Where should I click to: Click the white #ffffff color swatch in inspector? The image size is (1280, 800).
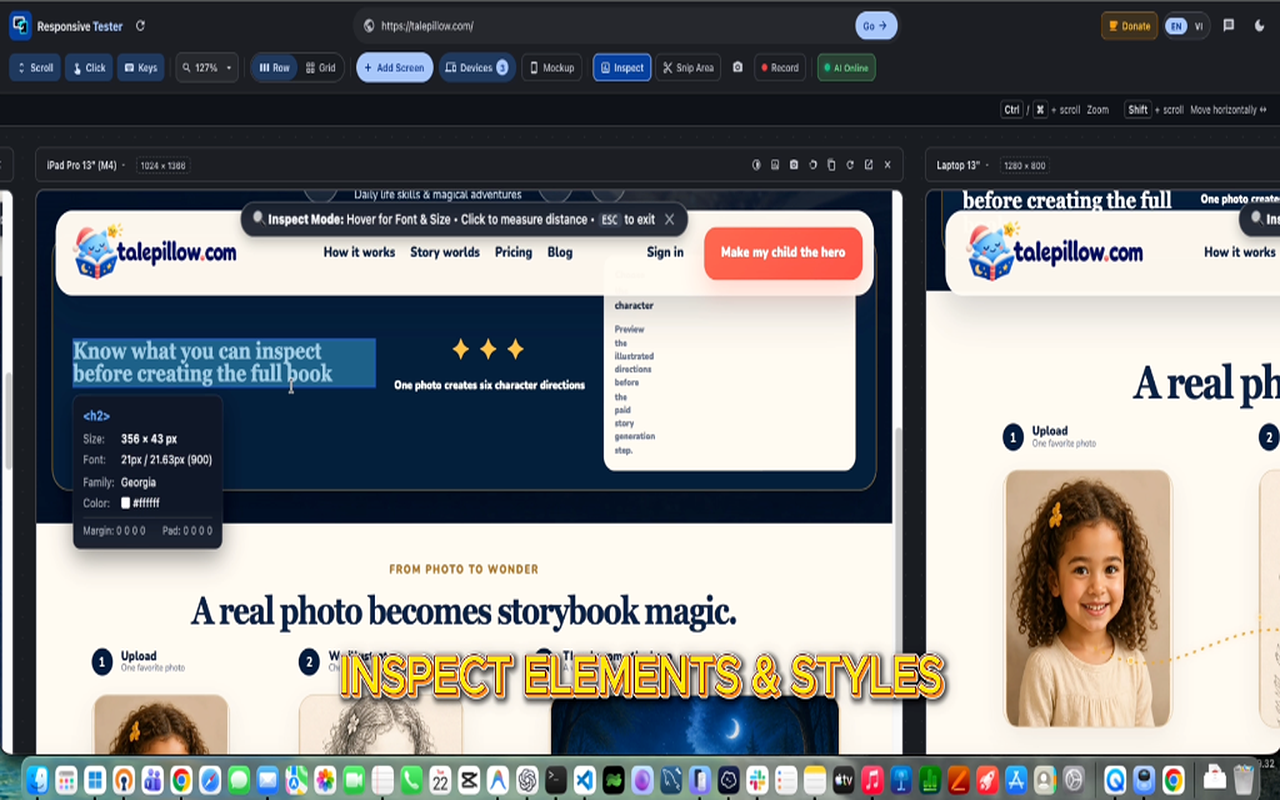126,503
